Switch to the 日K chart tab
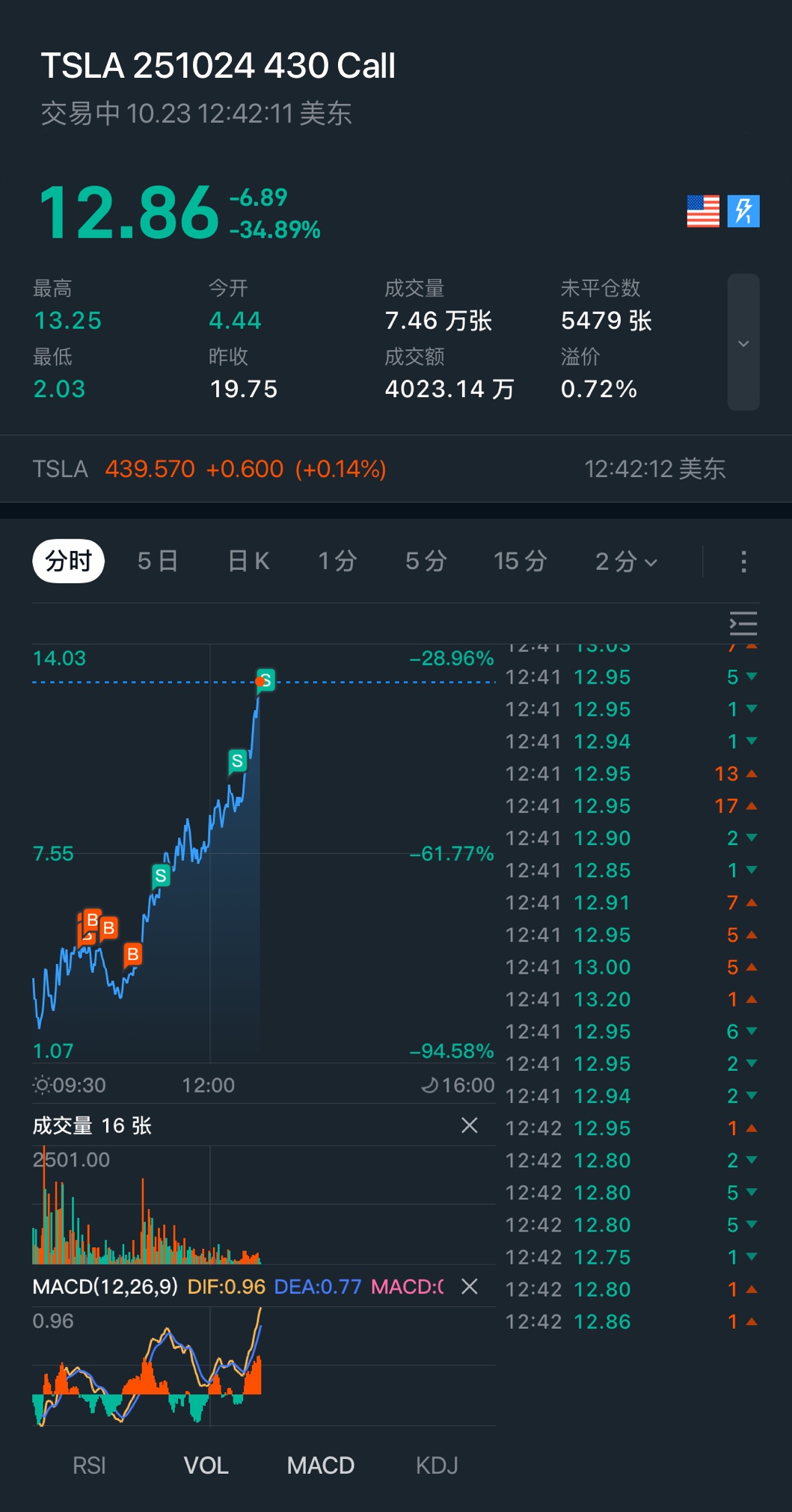The height and width of the screenshot is (1512, 792). coord(248,561)
